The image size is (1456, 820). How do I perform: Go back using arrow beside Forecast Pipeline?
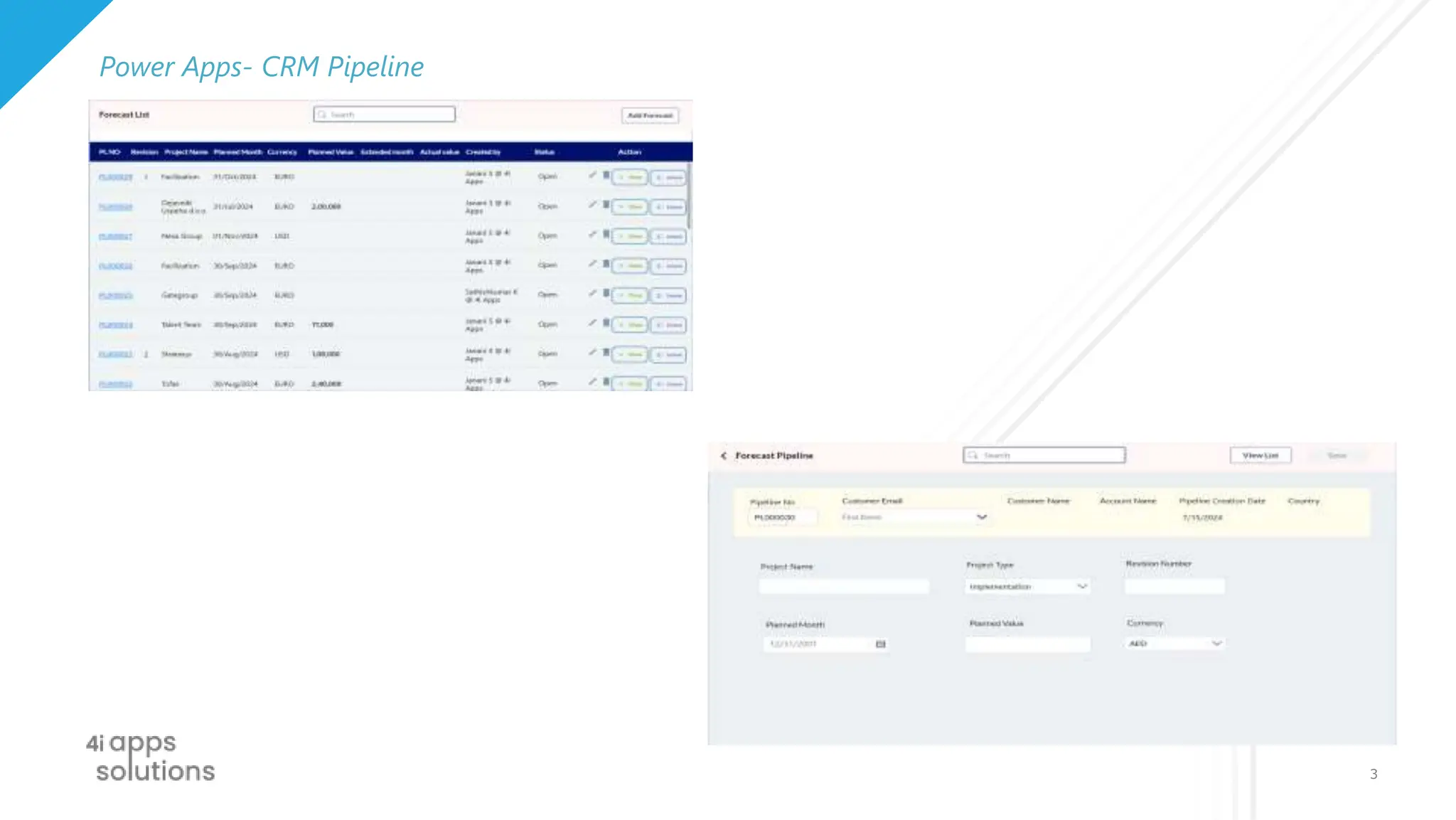tap(724, 456)
